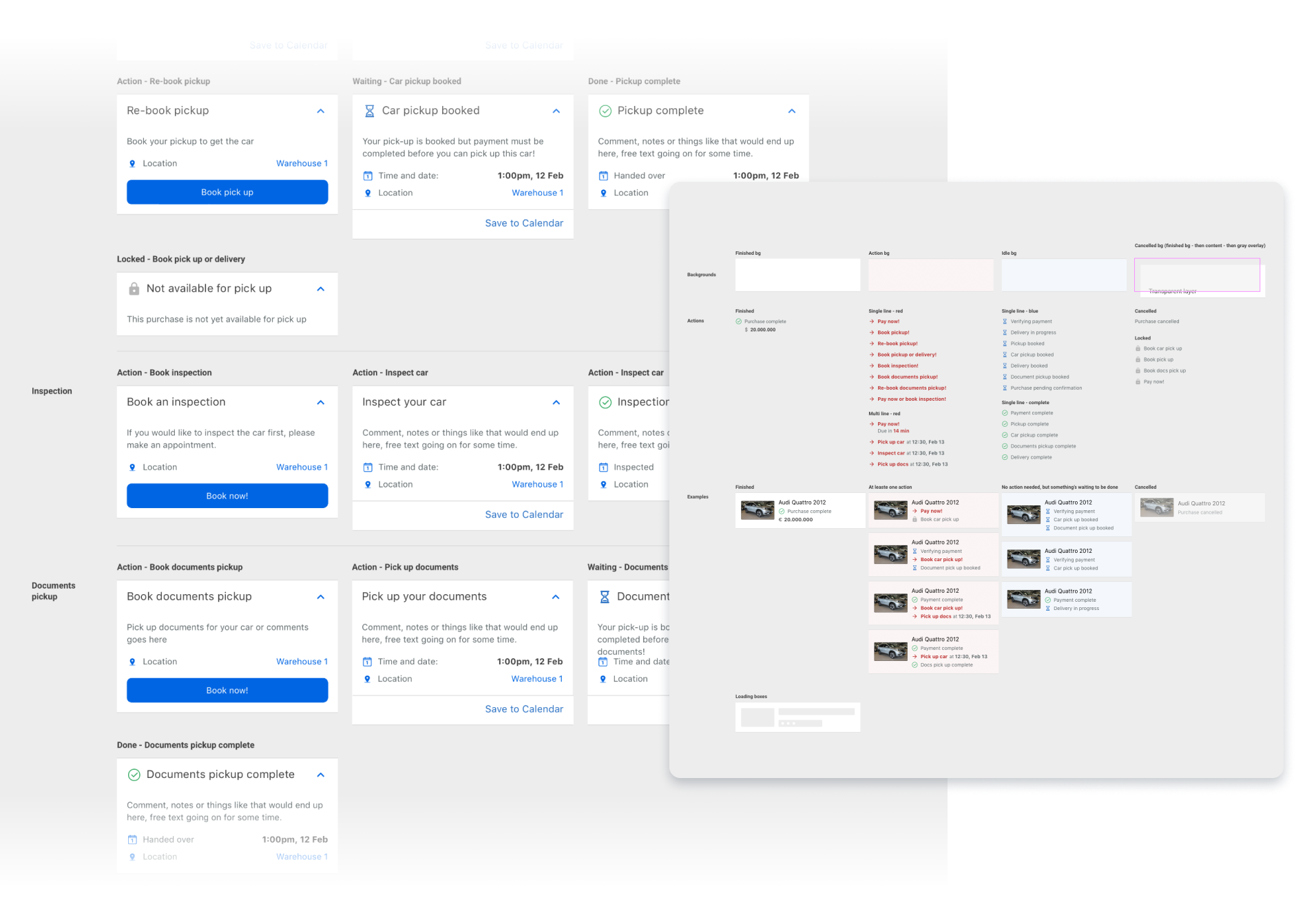Click Save to Calendar in Inspect your car card
The image size is (1296, 924).
click(524, 514)
